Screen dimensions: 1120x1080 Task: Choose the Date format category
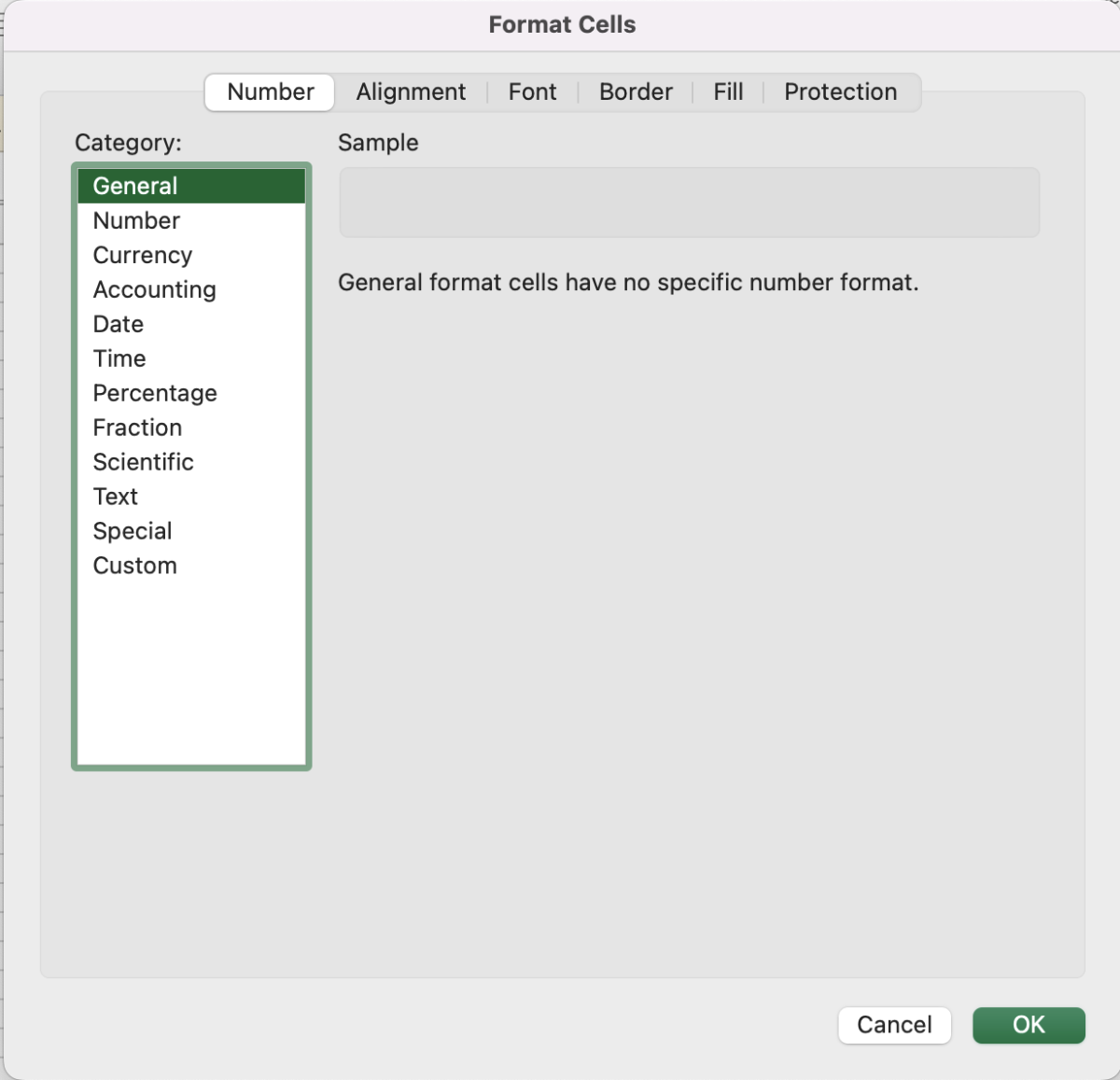point(118,324)
